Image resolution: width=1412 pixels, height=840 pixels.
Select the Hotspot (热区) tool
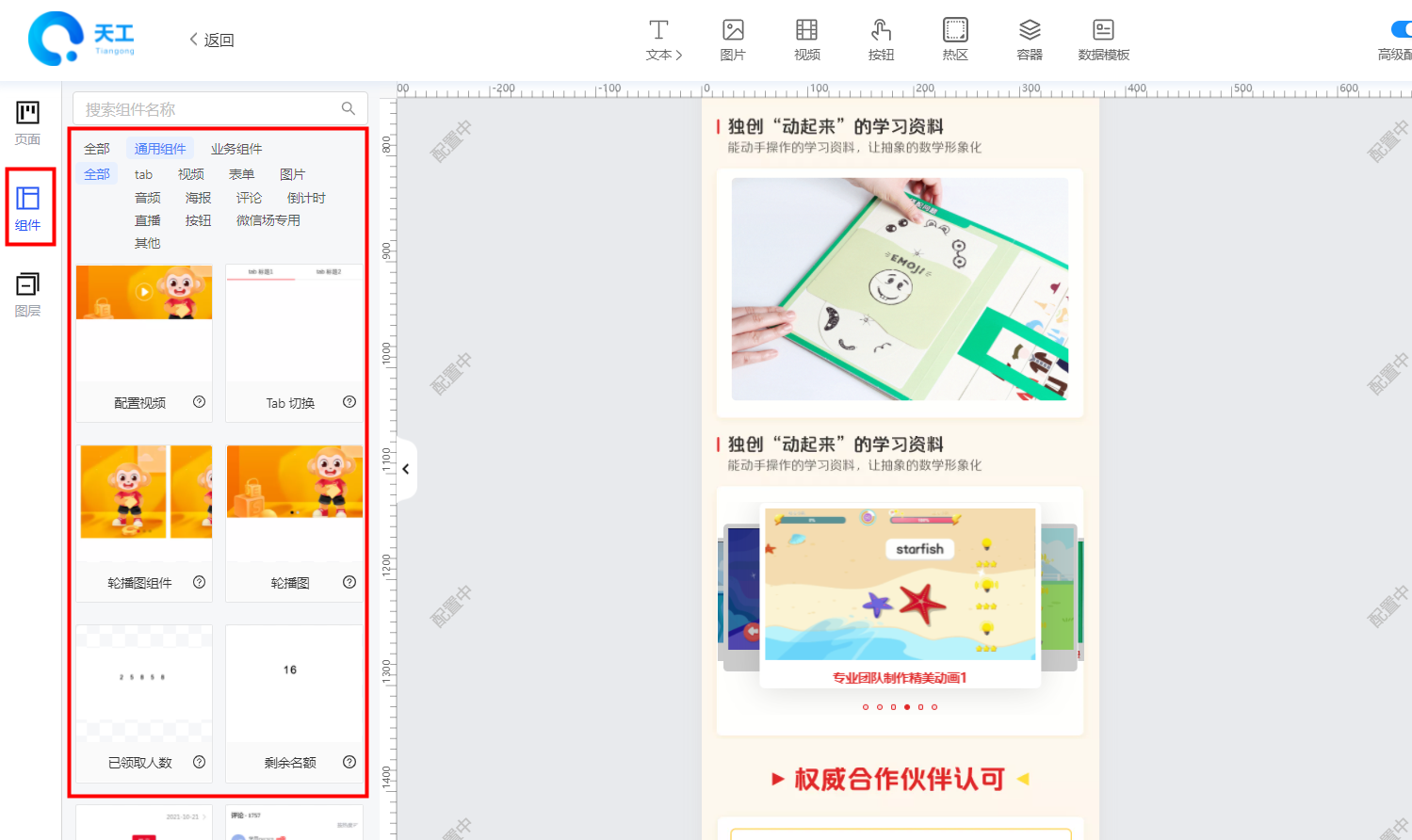tap(955, 40)
